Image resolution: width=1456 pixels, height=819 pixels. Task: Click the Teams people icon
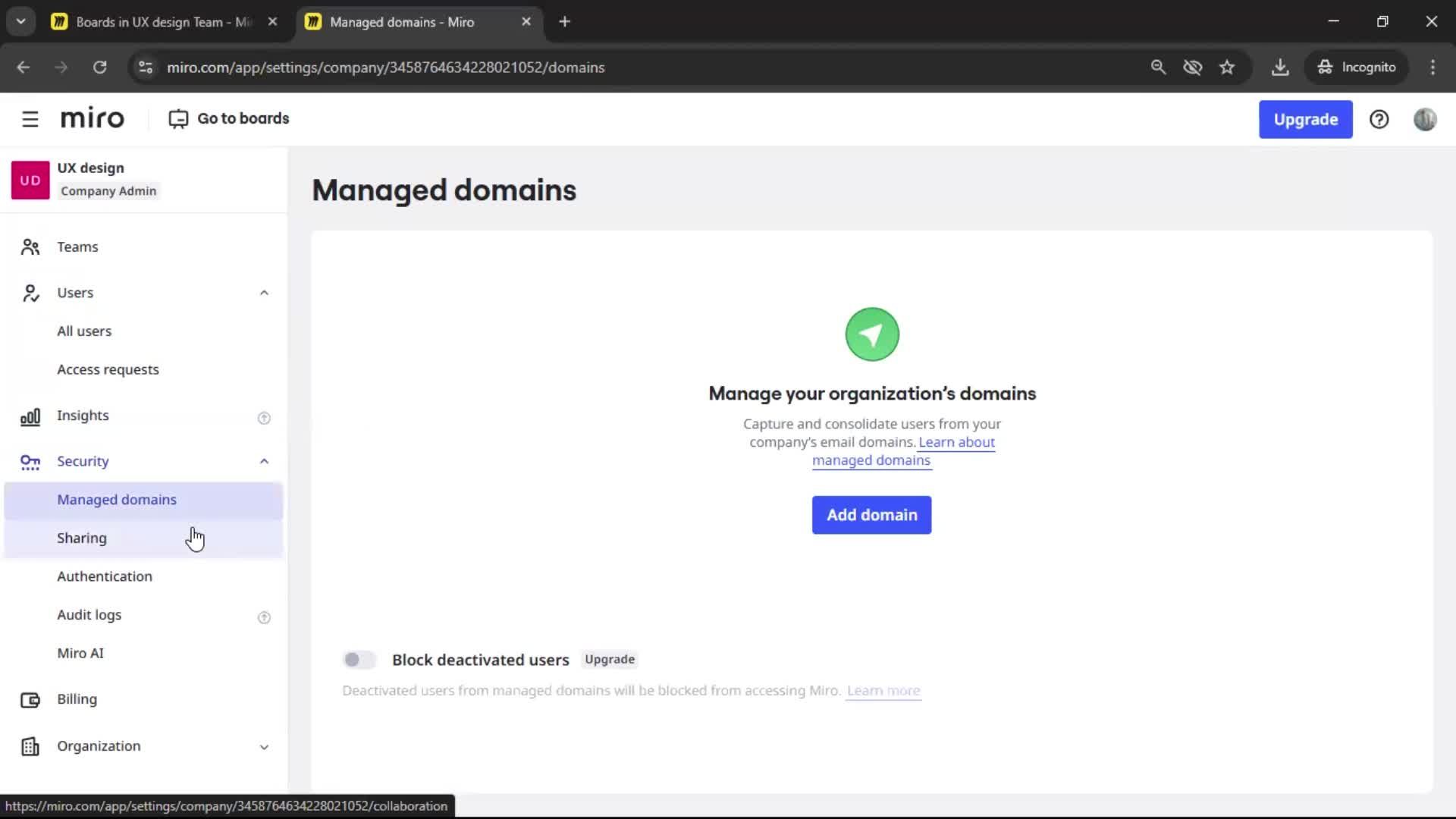pos(30,247)
